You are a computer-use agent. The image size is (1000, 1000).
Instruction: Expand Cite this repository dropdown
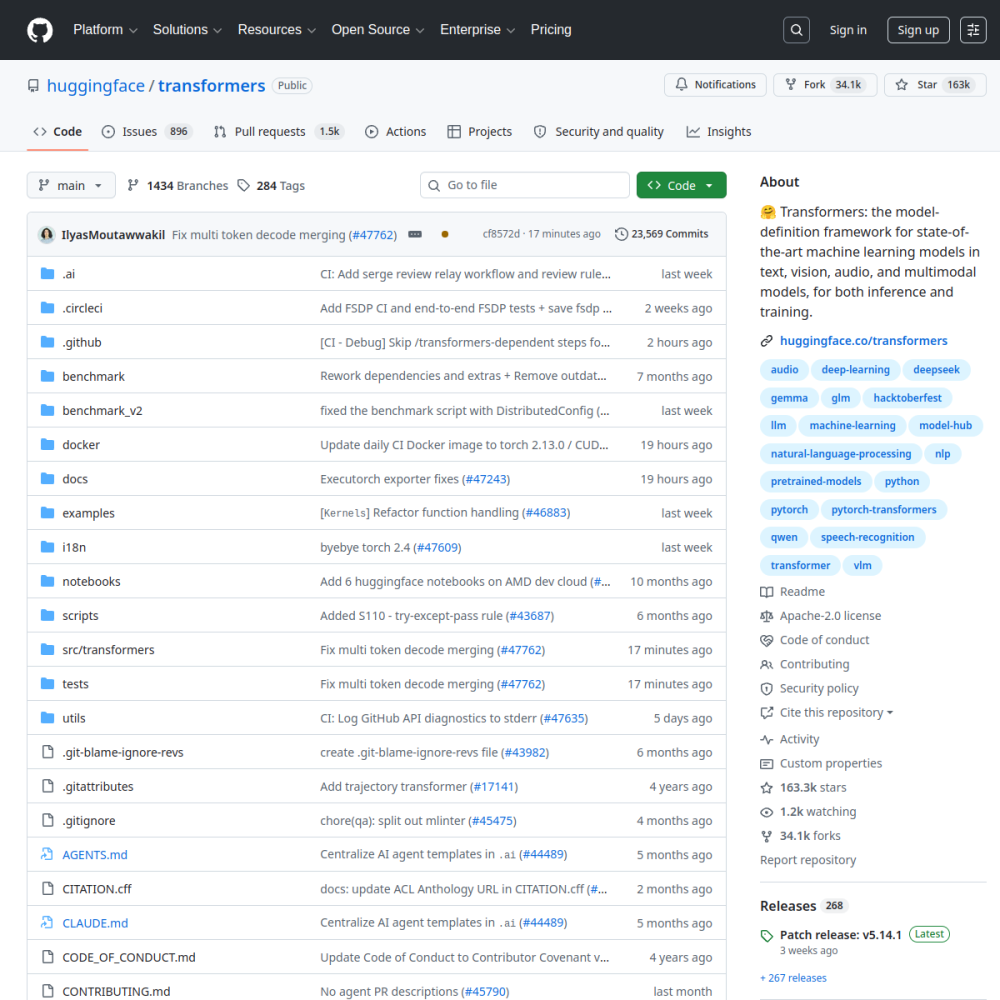click(835, 713)
